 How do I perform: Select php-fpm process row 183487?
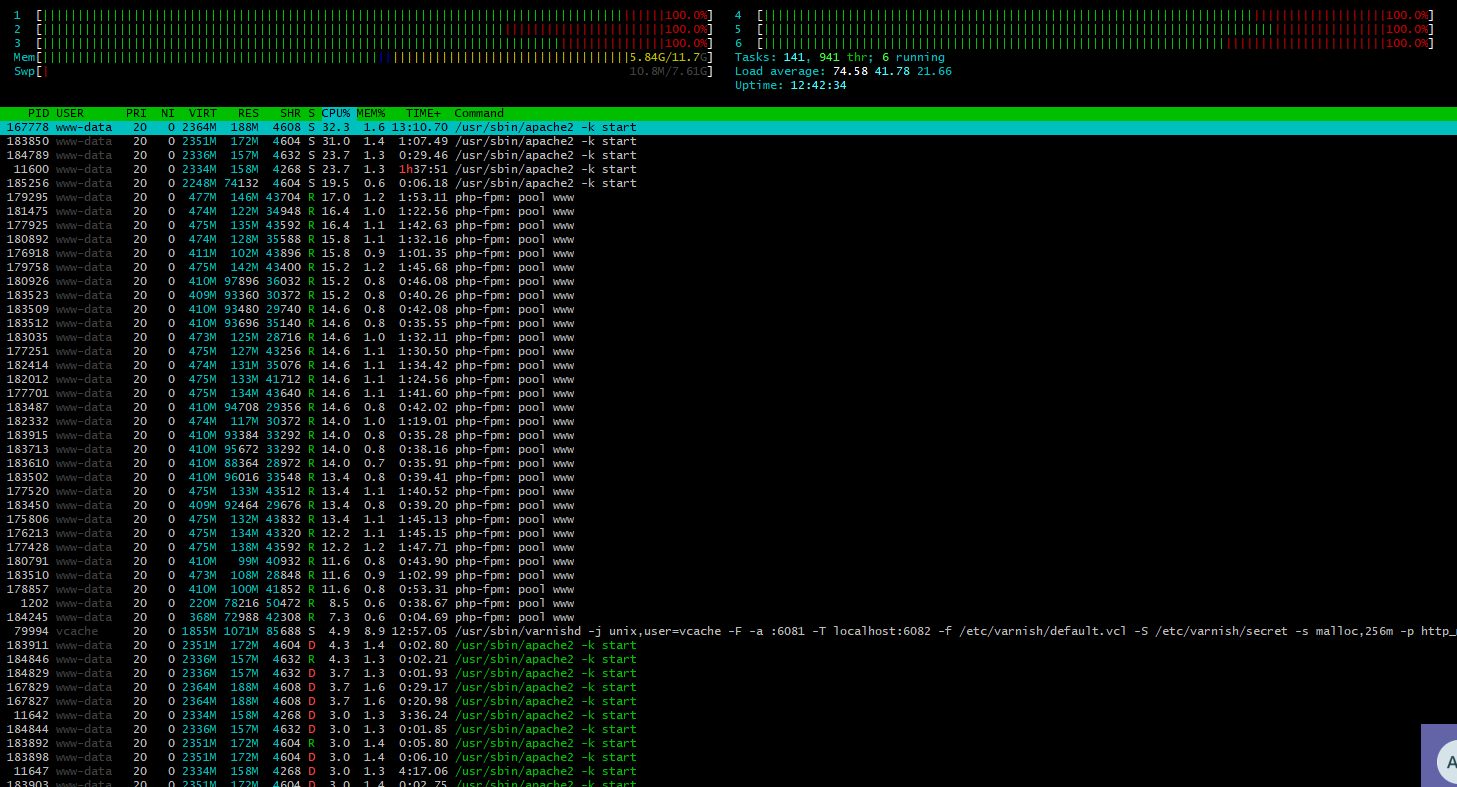[x=728, y=407]
